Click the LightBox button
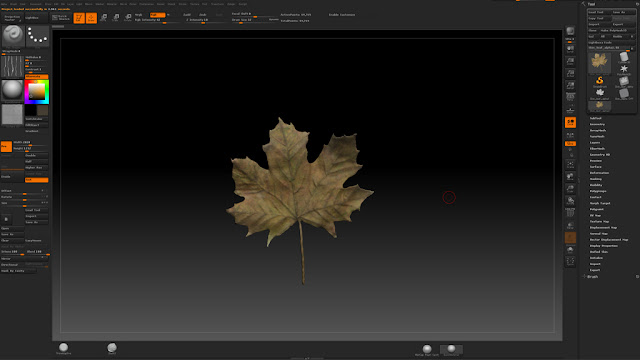The height and width of the screenshot is (360, 640). coord(36,18)
